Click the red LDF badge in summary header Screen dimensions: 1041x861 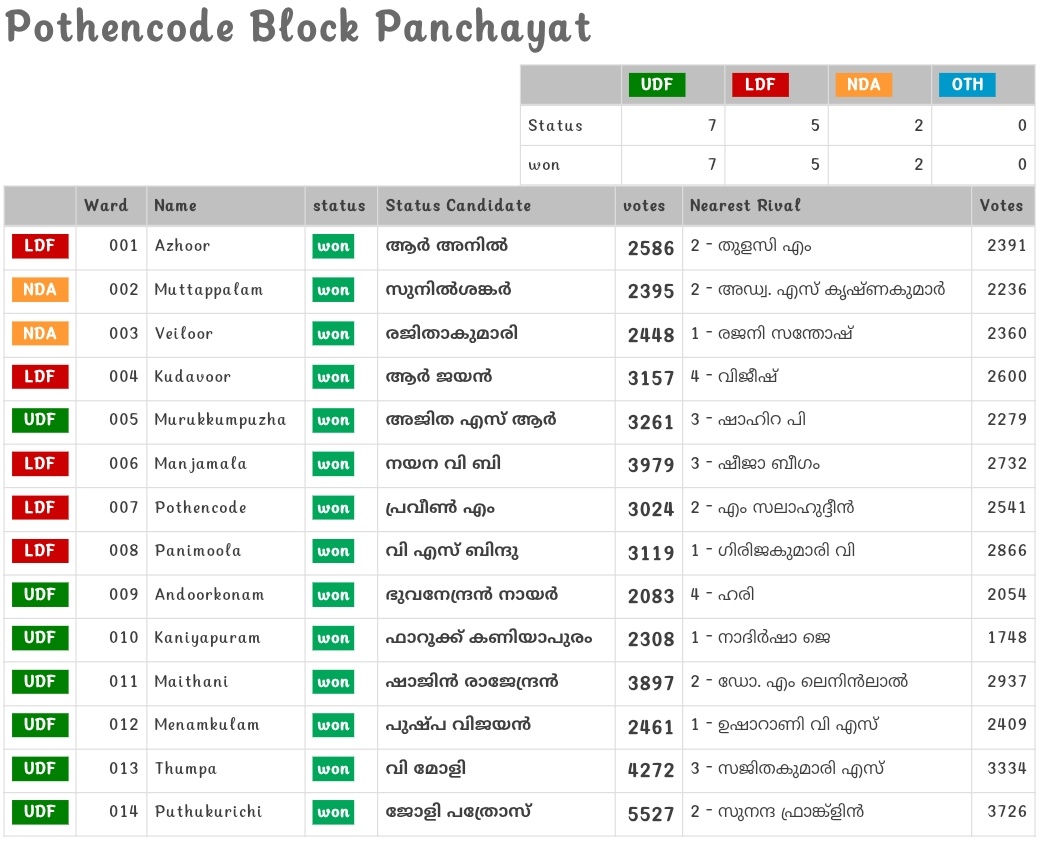pos(760,85)
